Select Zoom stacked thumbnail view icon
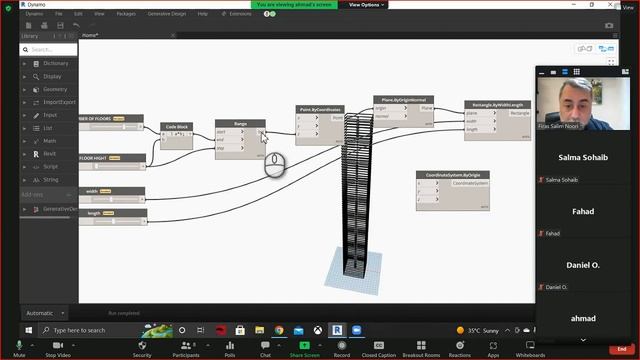This screenshot has height=360, width=640. tap(565, 72)
